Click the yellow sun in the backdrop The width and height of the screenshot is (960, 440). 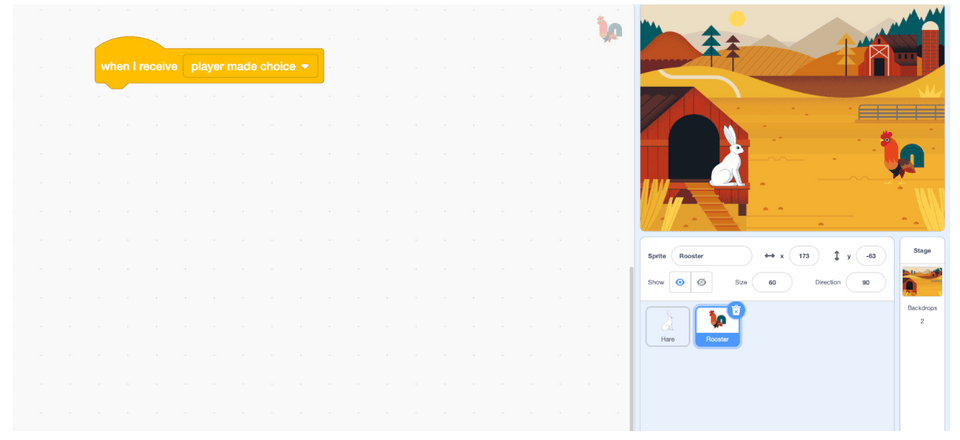(737, 19)
